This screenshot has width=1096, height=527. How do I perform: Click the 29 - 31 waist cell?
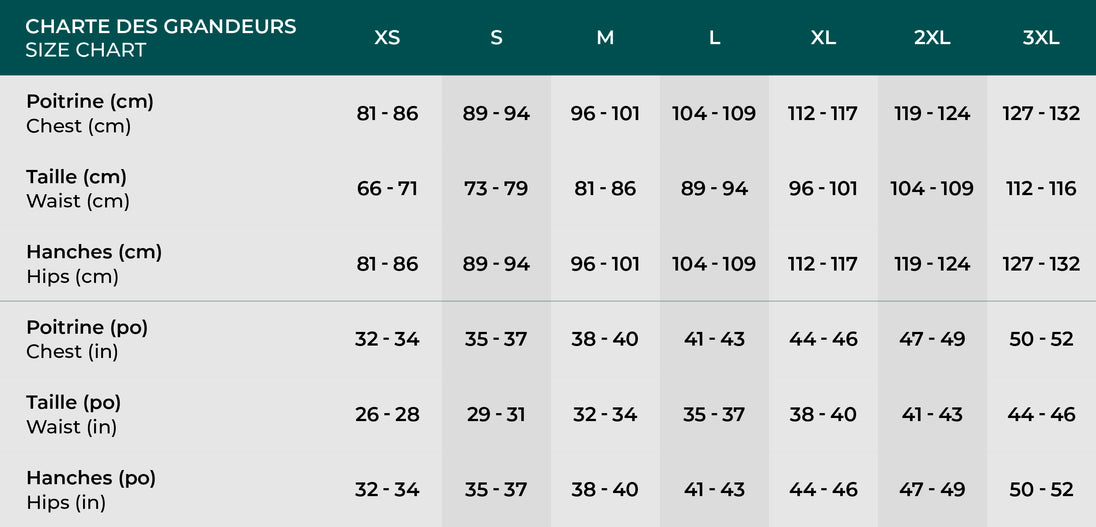pyautogui.click(x=496, y=414)
